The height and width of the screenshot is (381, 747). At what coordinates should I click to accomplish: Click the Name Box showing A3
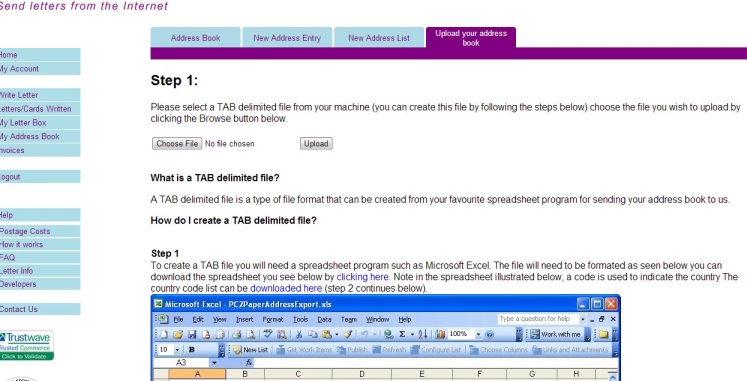[x=181, y=363]
